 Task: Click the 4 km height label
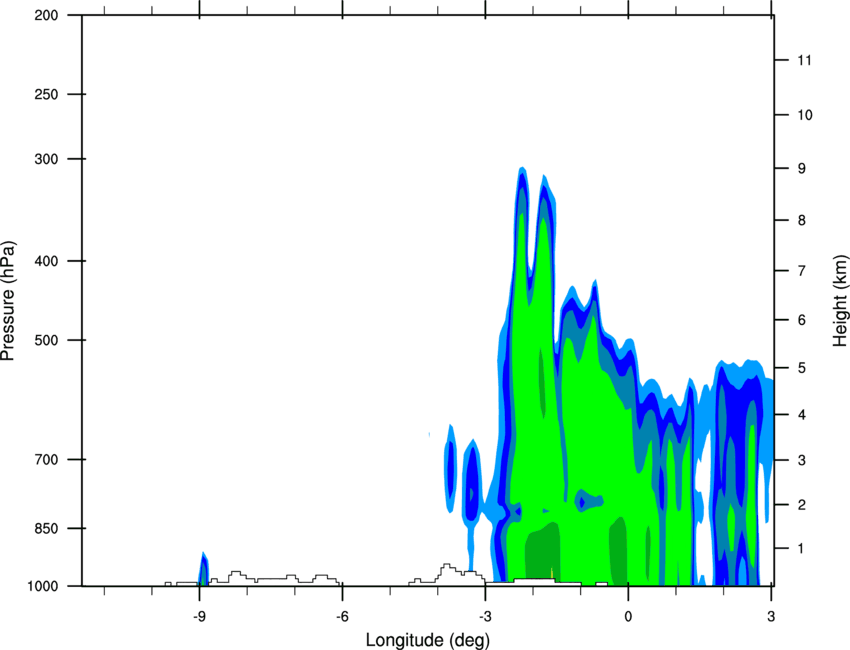point(802,415)
